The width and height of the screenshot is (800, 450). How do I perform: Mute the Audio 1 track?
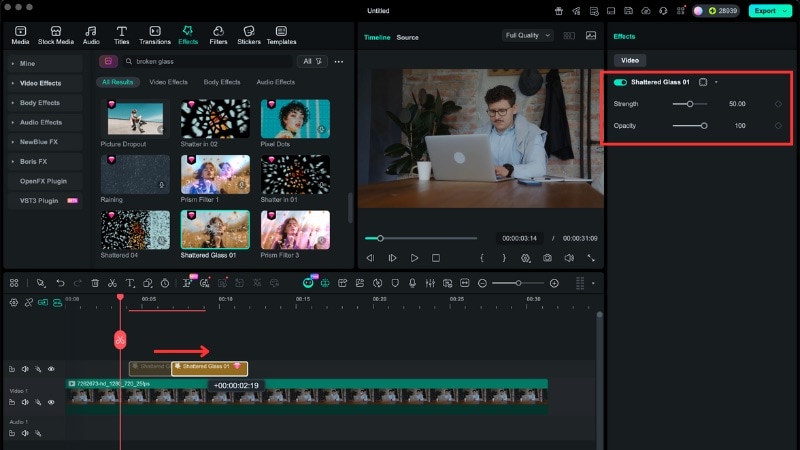point(24,433)
